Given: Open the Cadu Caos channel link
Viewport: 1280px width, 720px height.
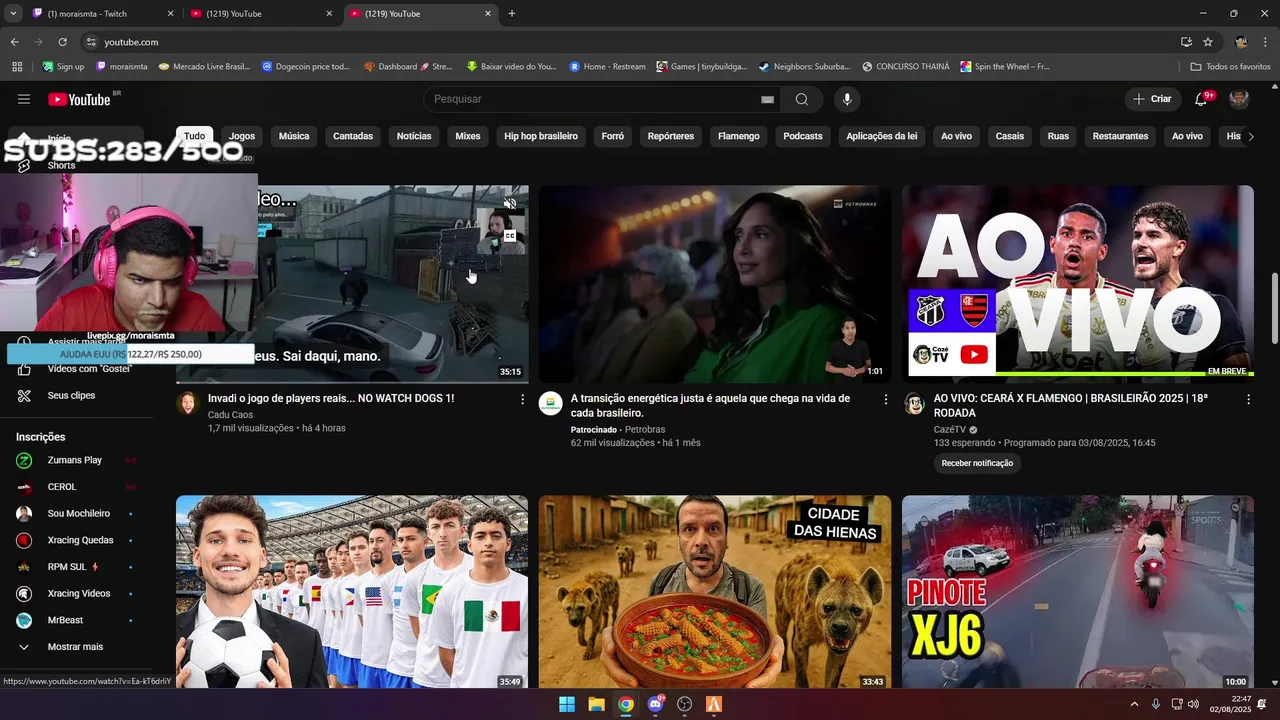Looking at the screenshot, I should pyautogui.click(x=230, y=414).
